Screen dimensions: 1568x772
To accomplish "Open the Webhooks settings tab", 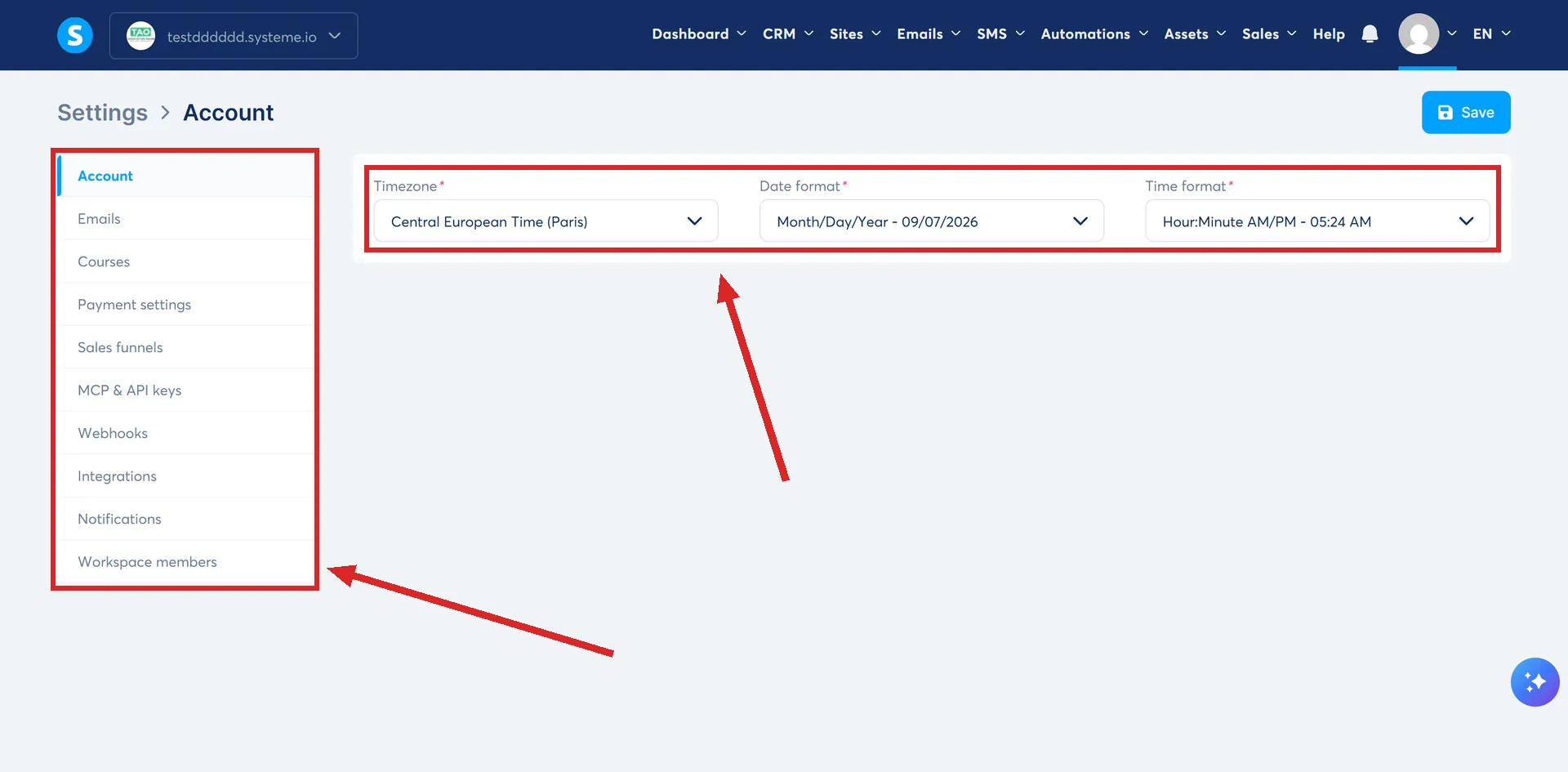I will [185, 433].
